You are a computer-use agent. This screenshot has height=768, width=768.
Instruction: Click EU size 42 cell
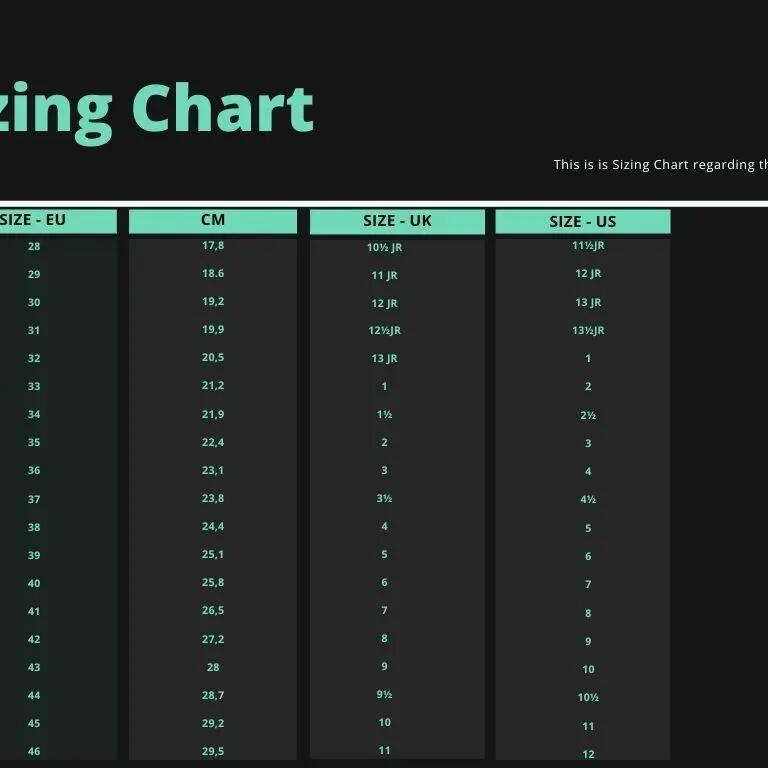pos(34,639)
